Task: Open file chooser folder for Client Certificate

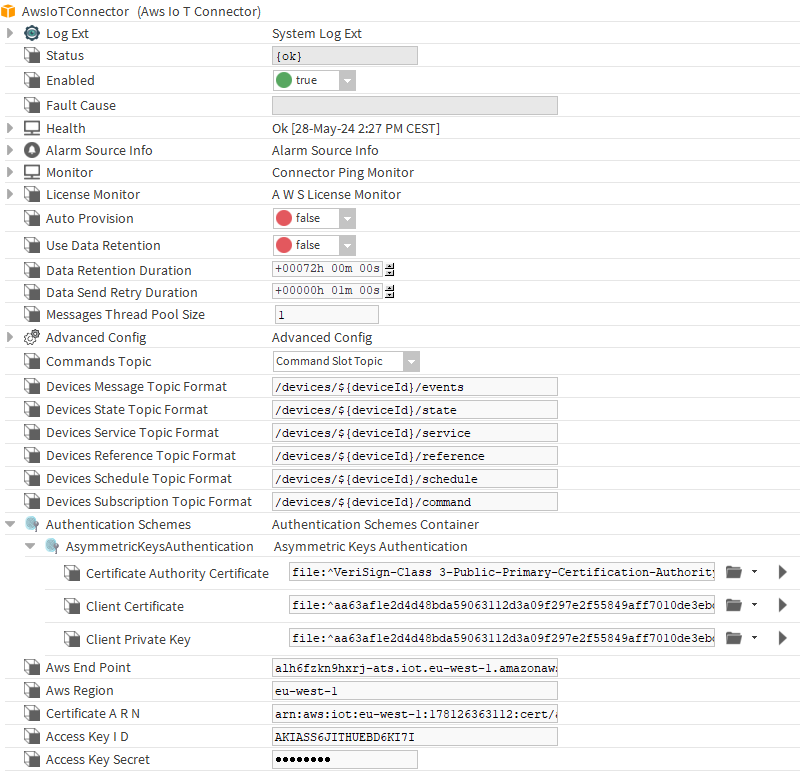Action: (x=734, y=605)
